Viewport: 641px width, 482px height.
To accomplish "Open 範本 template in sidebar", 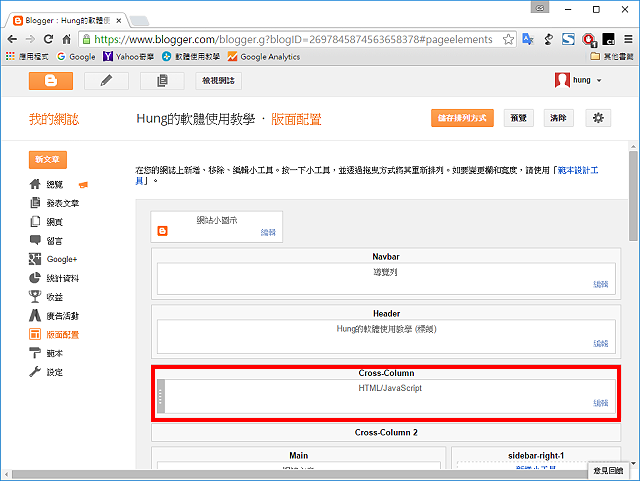I will coord(54,354).
